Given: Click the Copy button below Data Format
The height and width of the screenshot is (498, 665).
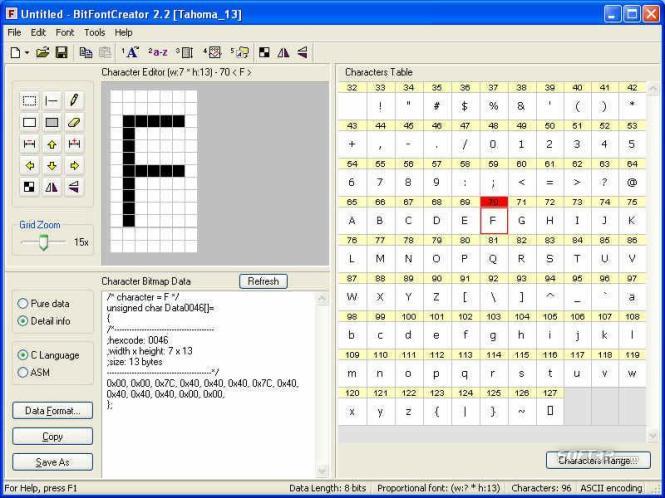Looking at the screenshot, I should click(53, 436).
